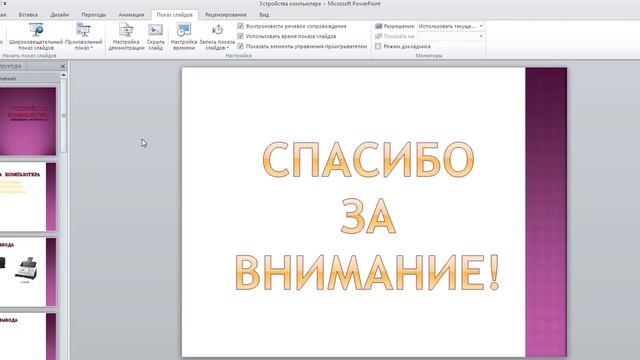Image resolution: width=640 pixels, height=360 pixels.
Task: Select the slide thumbnail showing a scanner
Action: click(x=28, y=272)
